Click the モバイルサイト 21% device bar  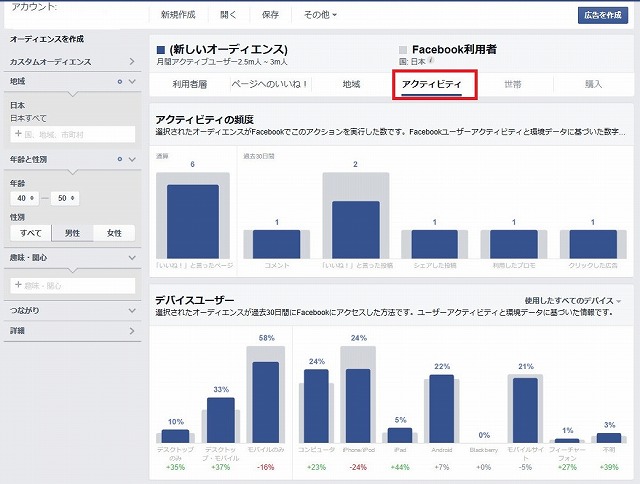tap(525, 411)
